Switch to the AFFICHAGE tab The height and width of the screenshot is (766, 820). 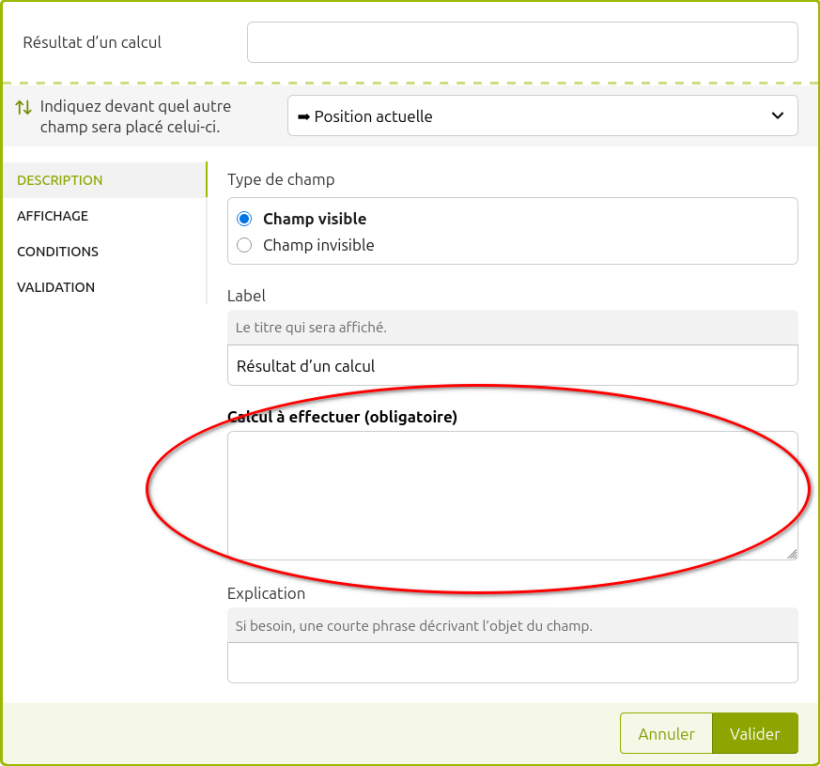click(105, 216)
